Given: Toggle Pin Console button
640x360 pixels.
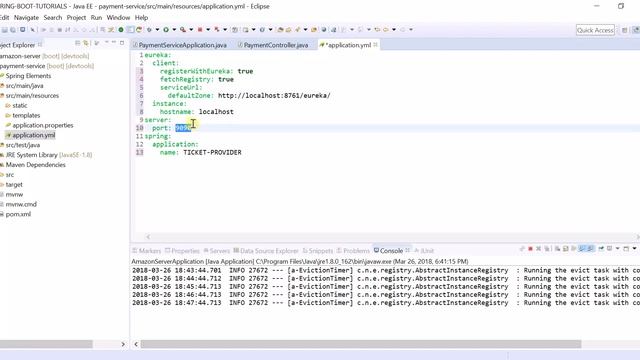Looking at the screenshot, I should [601, 249].
